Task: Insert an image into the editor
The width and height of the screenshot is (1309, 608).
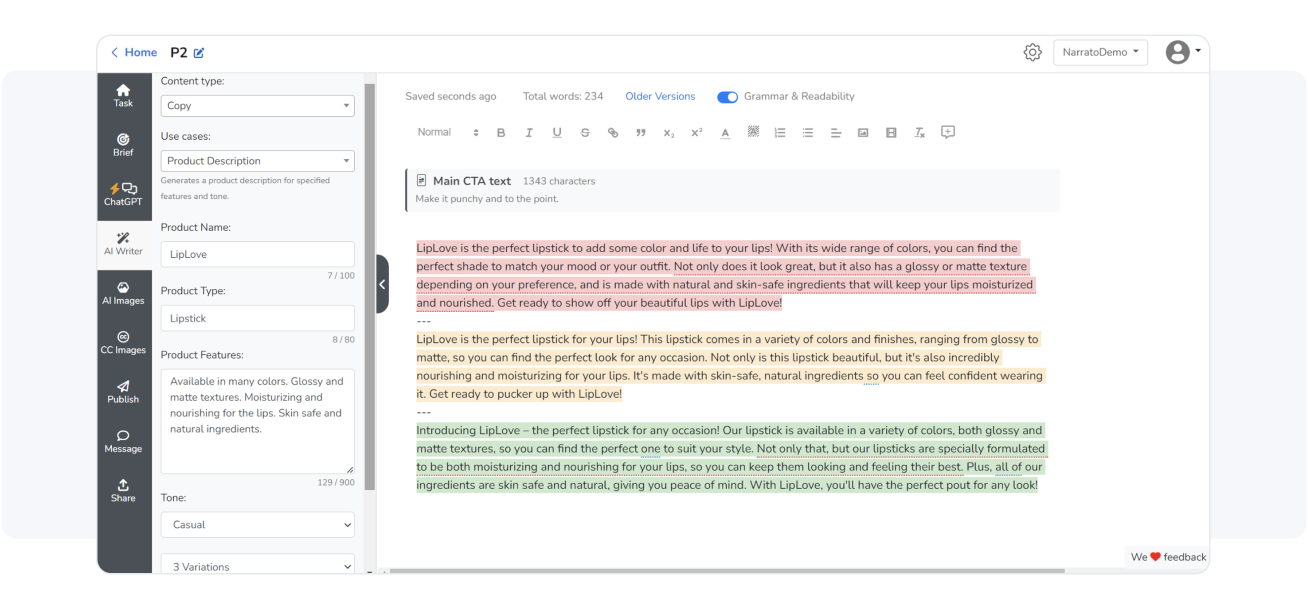Action: [x=863, y=133]
